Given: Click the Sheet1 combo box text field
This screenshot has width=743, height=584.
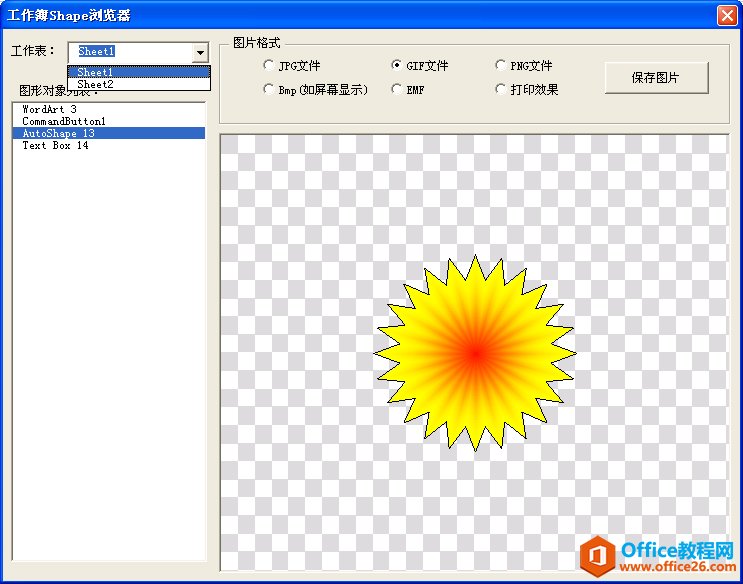Looking at the screenshot, I should click(x=130, y=52).
